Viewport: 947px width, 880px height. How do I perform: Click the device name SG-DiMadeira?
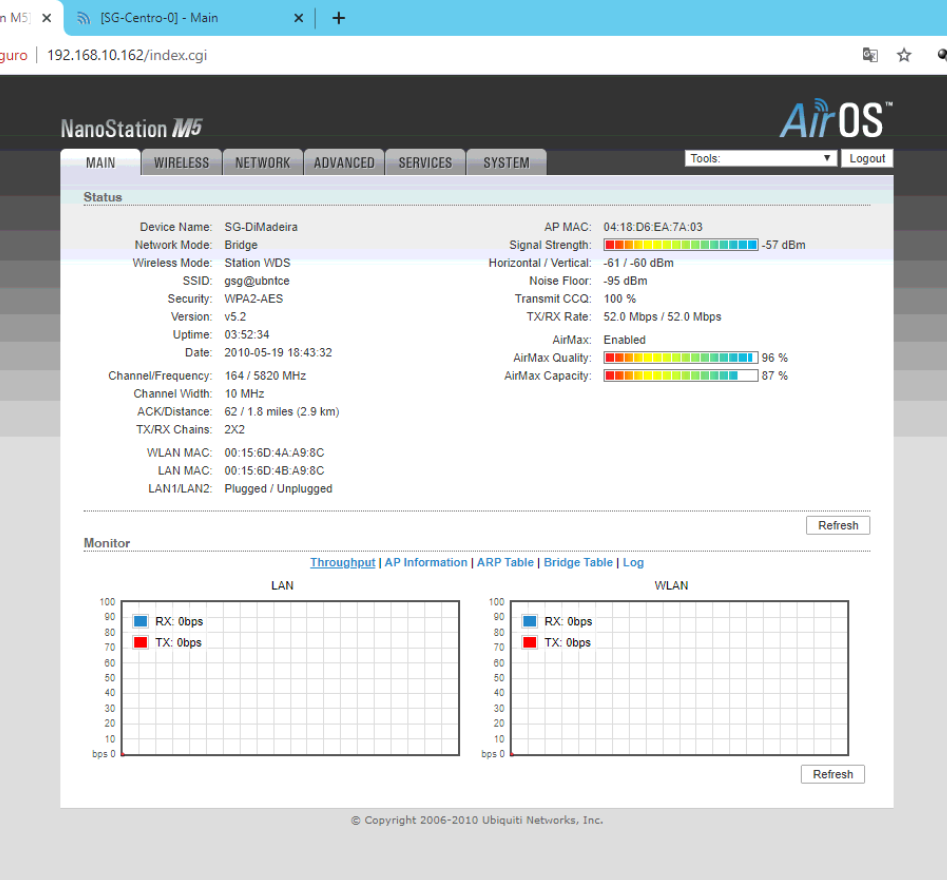[x=261, y=227]
